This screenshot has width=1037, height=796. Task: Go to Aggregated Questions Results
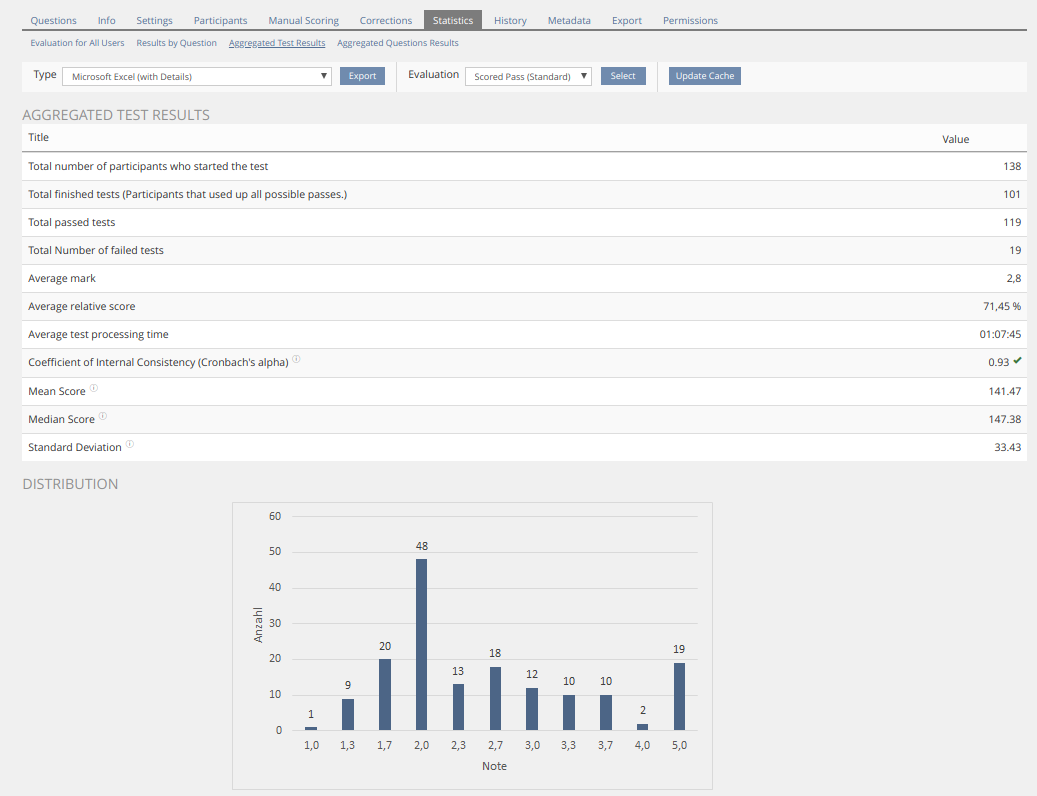[397, 43]
